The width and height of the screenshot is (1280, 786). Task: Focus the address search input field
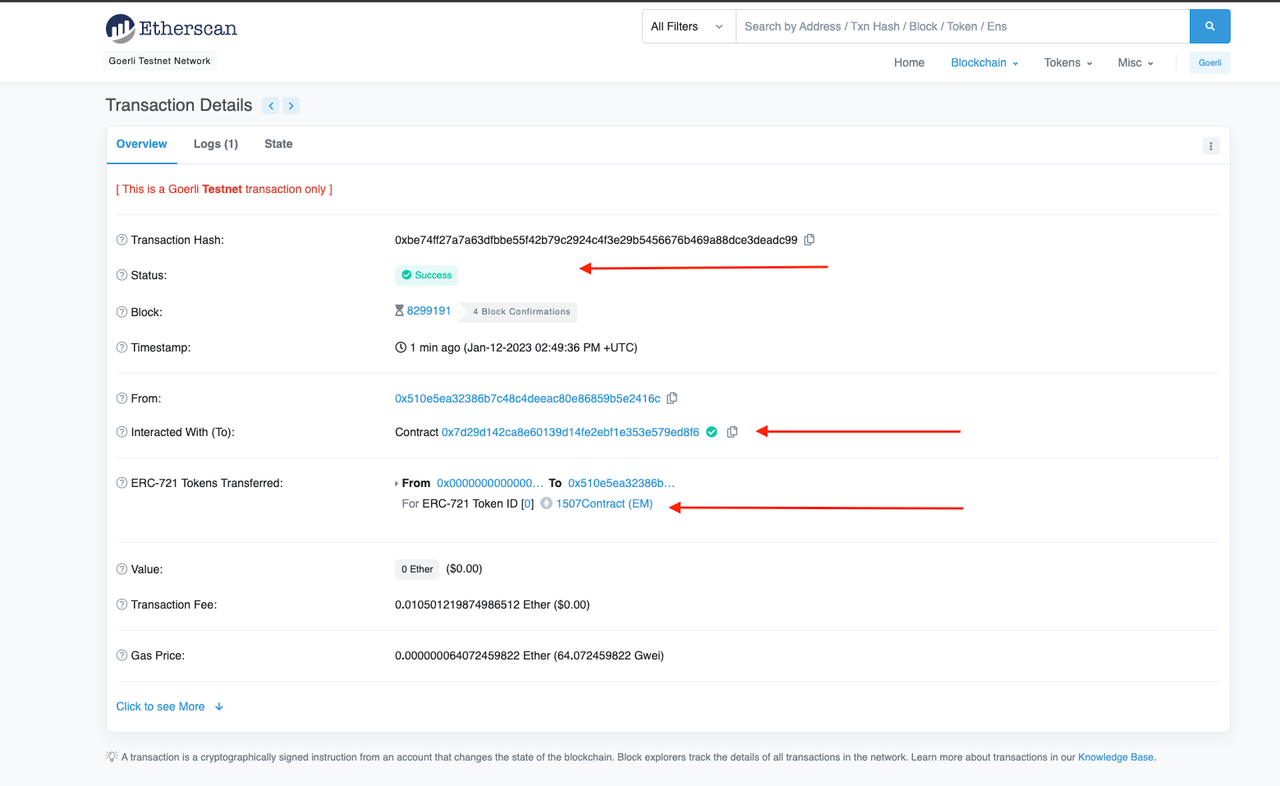pyautogui.click(x=962, y=27)
